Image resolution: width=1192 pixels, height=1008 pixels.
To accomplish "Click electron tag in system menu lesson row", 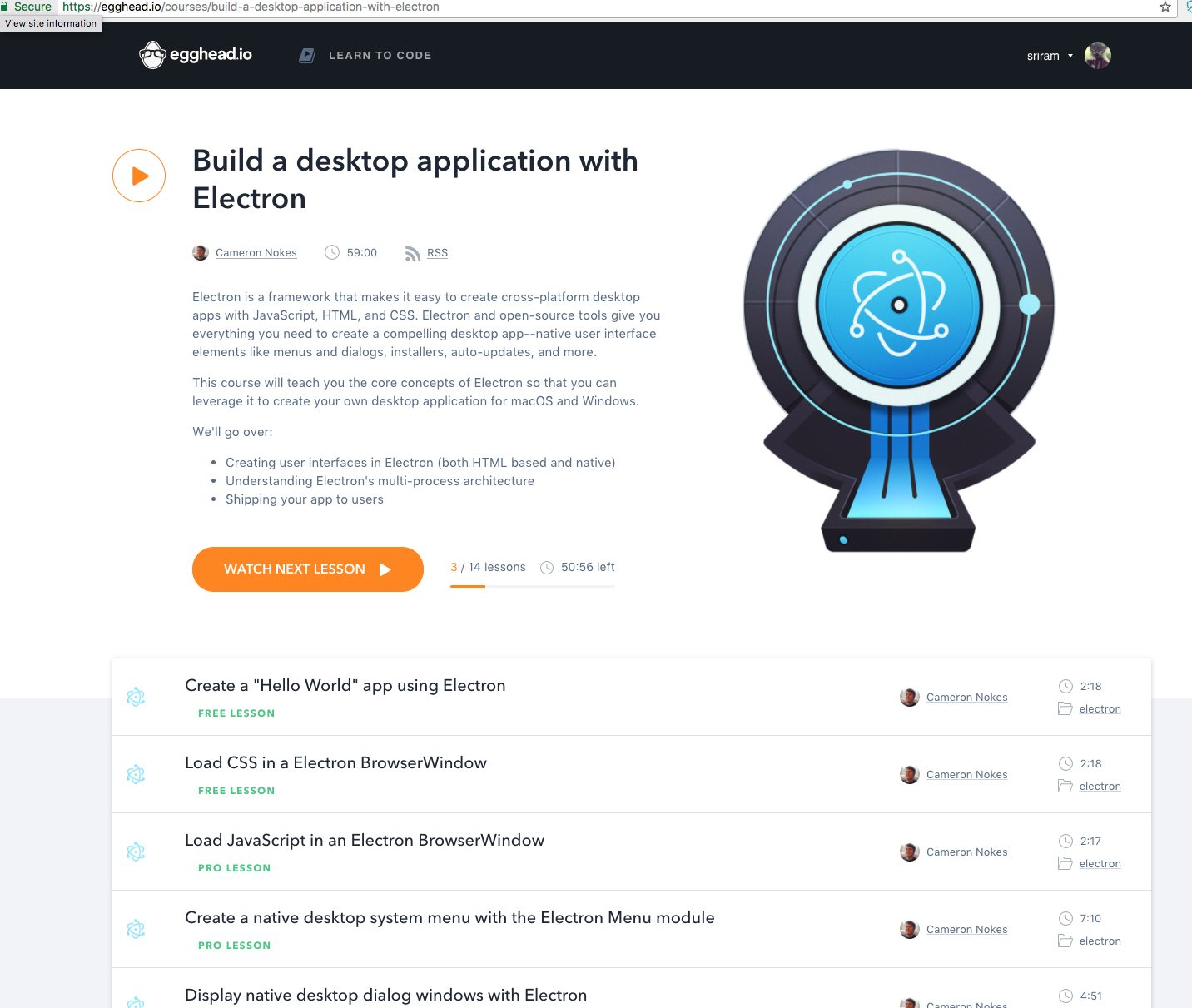I will click(x=1100, y=941).
